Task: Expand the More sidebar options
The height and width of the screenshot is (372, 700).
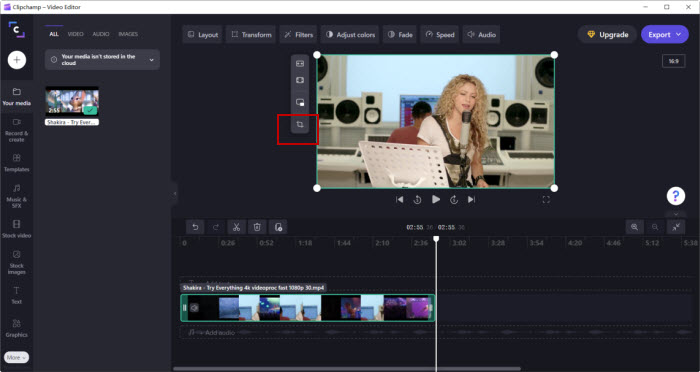Action: pyautogui.click(x=17, y=357)
